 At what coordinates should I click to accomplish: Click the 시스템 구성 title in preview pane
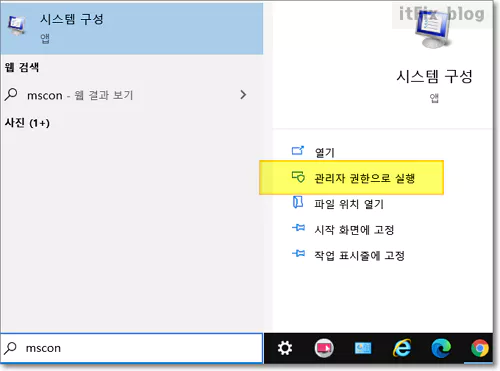tap(434, 76)
